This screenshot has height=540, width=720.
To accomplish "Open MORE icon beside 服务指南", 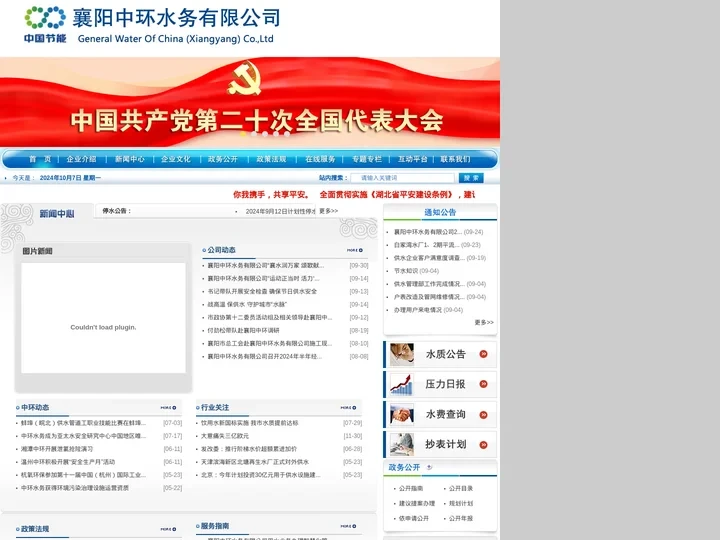I will pos(348,526).
